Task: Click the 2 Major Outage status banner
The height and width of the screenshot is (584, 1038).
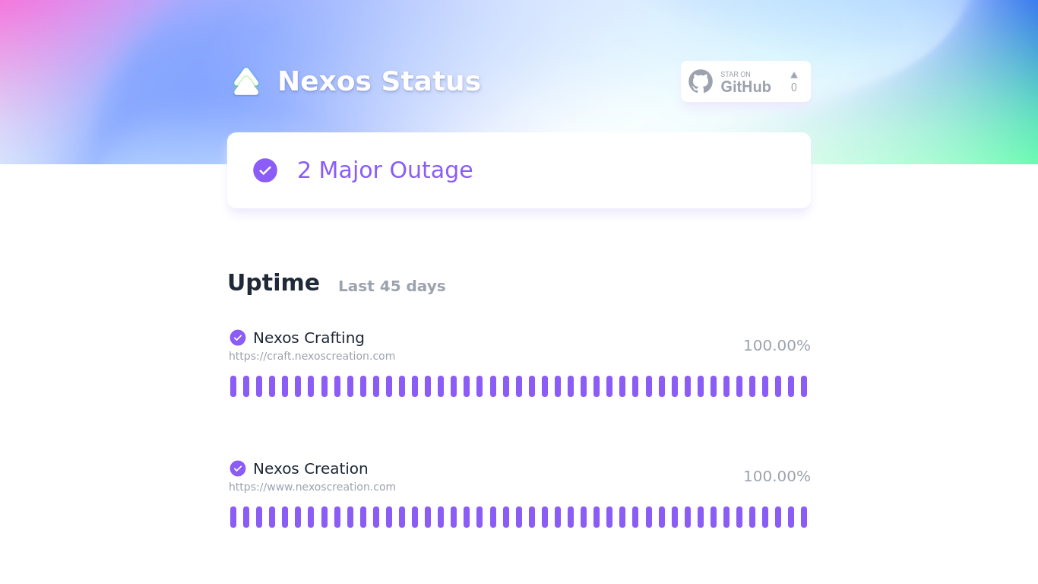Action: [x=519, y=170]
